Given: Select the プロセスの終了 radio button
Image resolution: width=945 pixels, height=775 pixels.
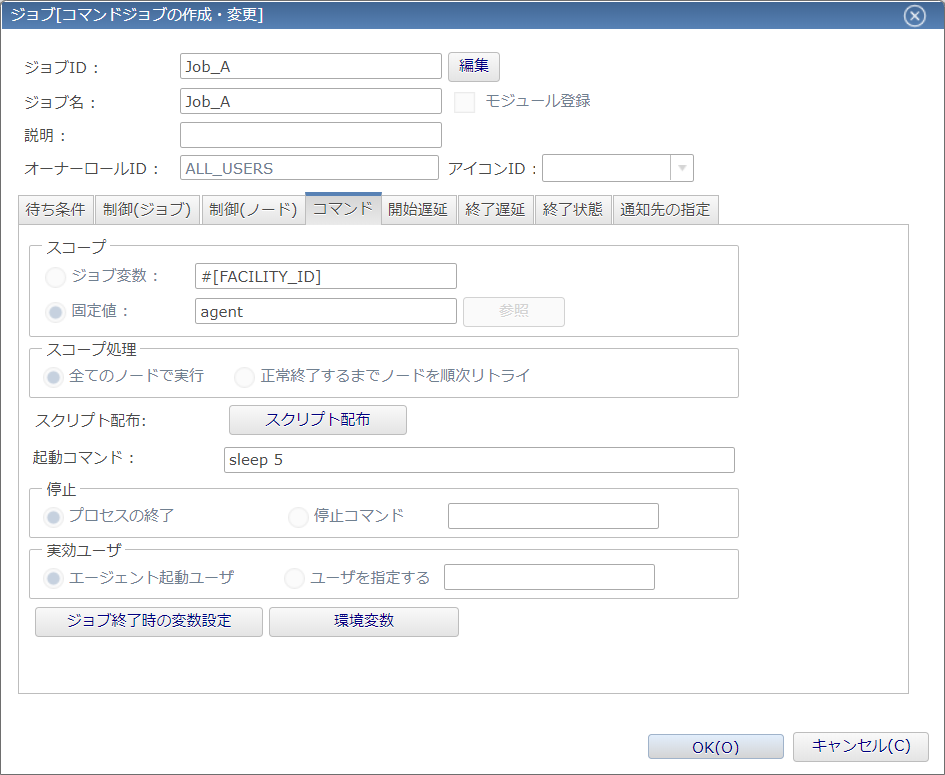Looking at the screenshot, I should point(53,517).
